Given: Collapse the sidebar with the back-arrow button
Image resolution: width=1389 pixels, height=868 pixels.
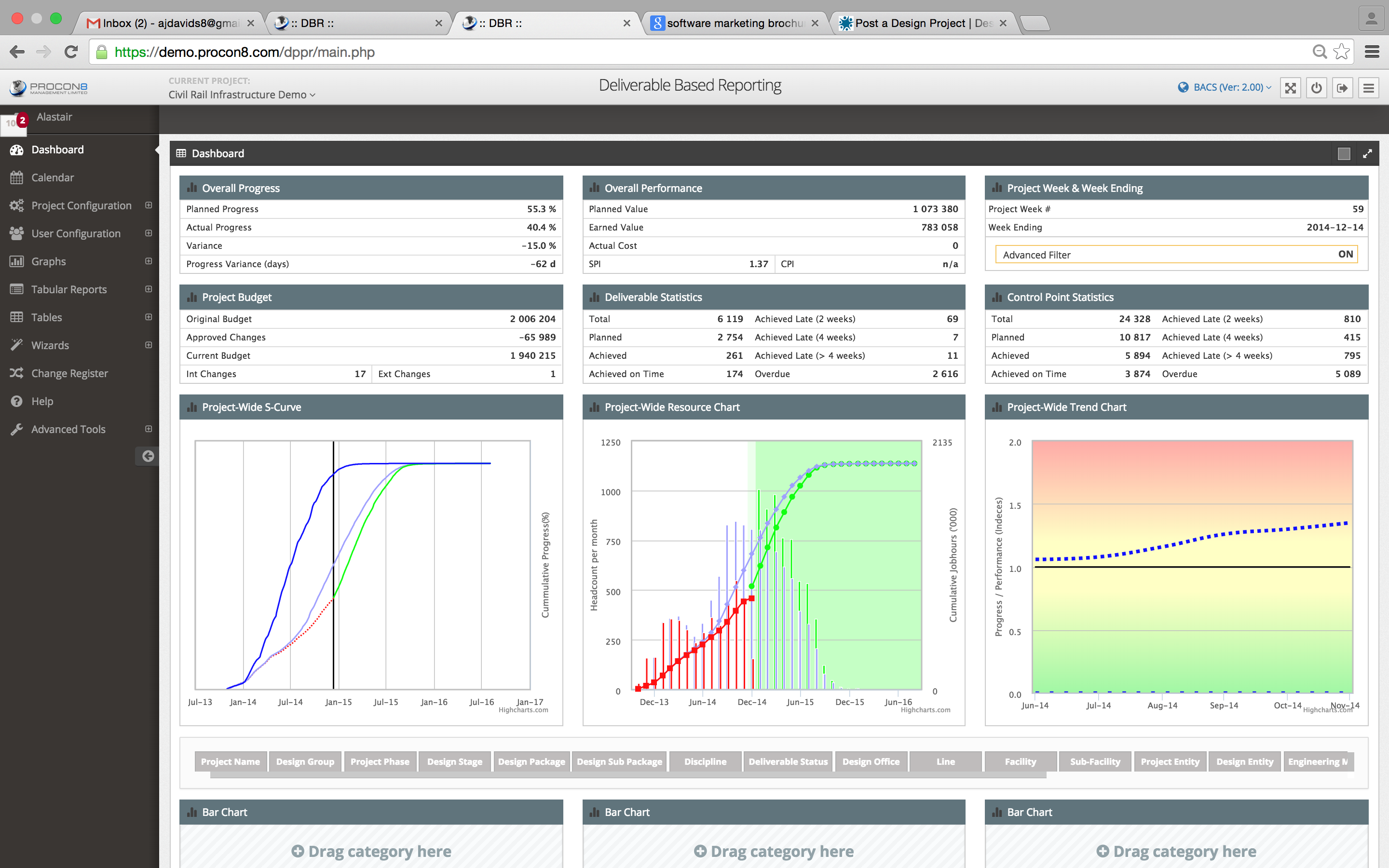Looking at the screenshot, I should point(148,456).
